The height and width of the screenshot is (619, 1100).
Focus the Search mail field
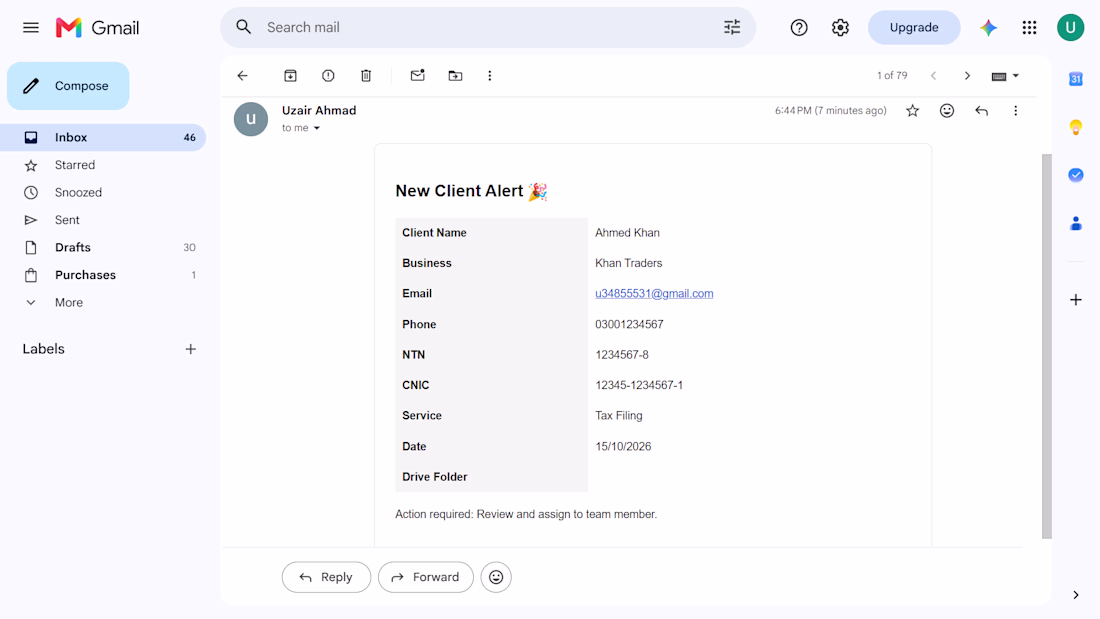[x=488, y=27]
